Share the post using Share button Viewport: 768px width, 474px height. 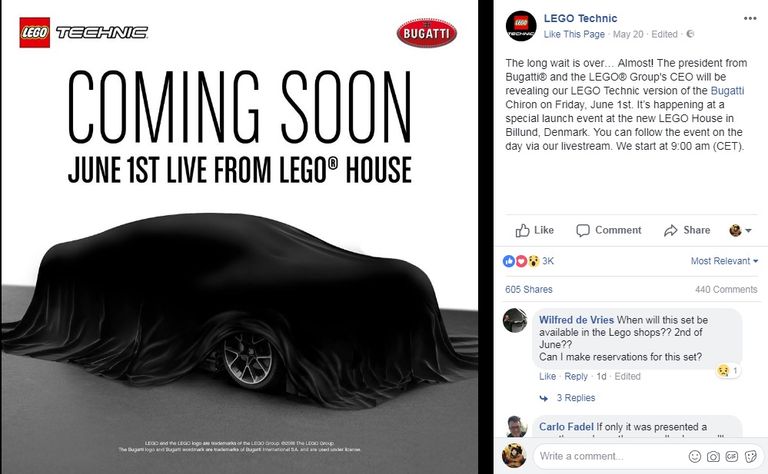tap(687, 230)
